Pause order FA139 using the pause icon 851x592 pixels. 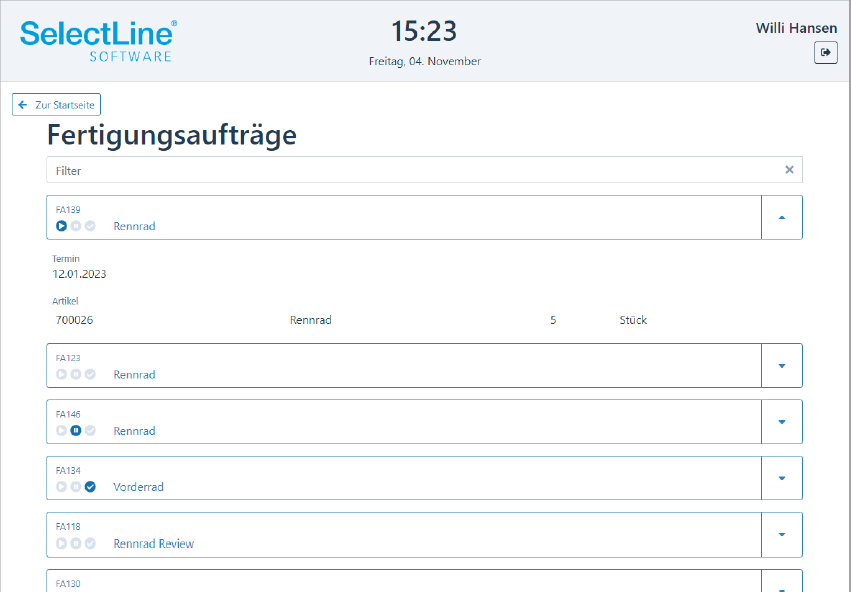[76, 226]
